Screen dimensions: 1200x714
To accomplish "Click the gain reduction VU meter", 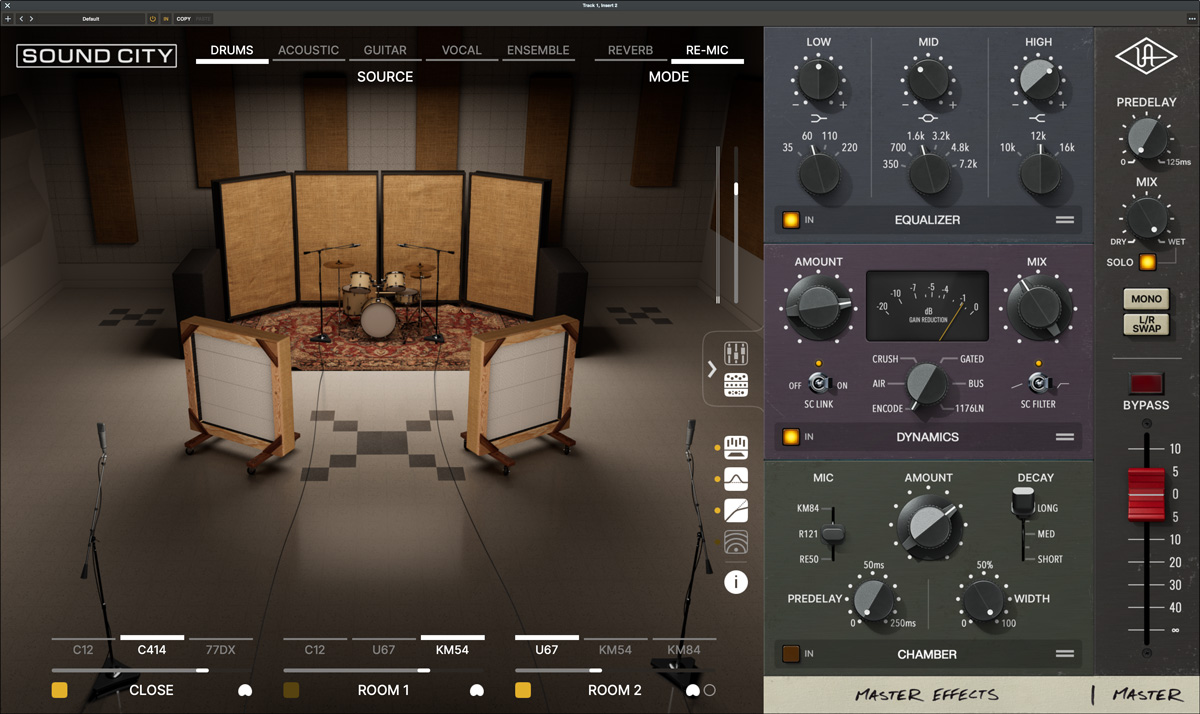I will pyautogui.click(x=927, y=306).
